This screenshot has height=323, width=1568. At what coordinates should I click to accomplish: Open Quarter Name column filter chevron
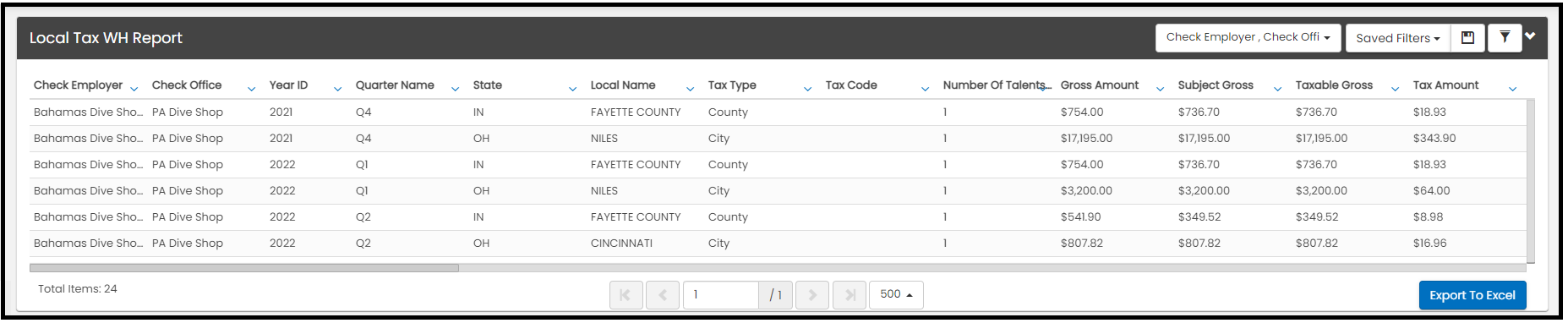point(455,89)
